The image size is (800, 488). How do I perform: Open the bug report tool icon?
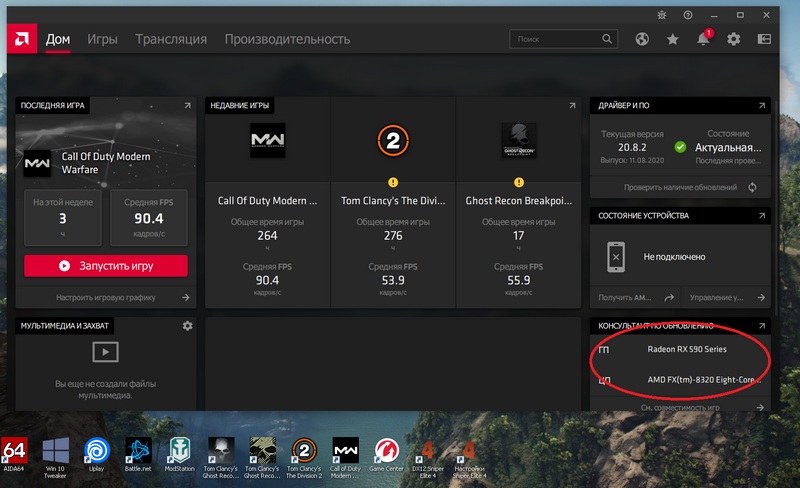point(662,15)
